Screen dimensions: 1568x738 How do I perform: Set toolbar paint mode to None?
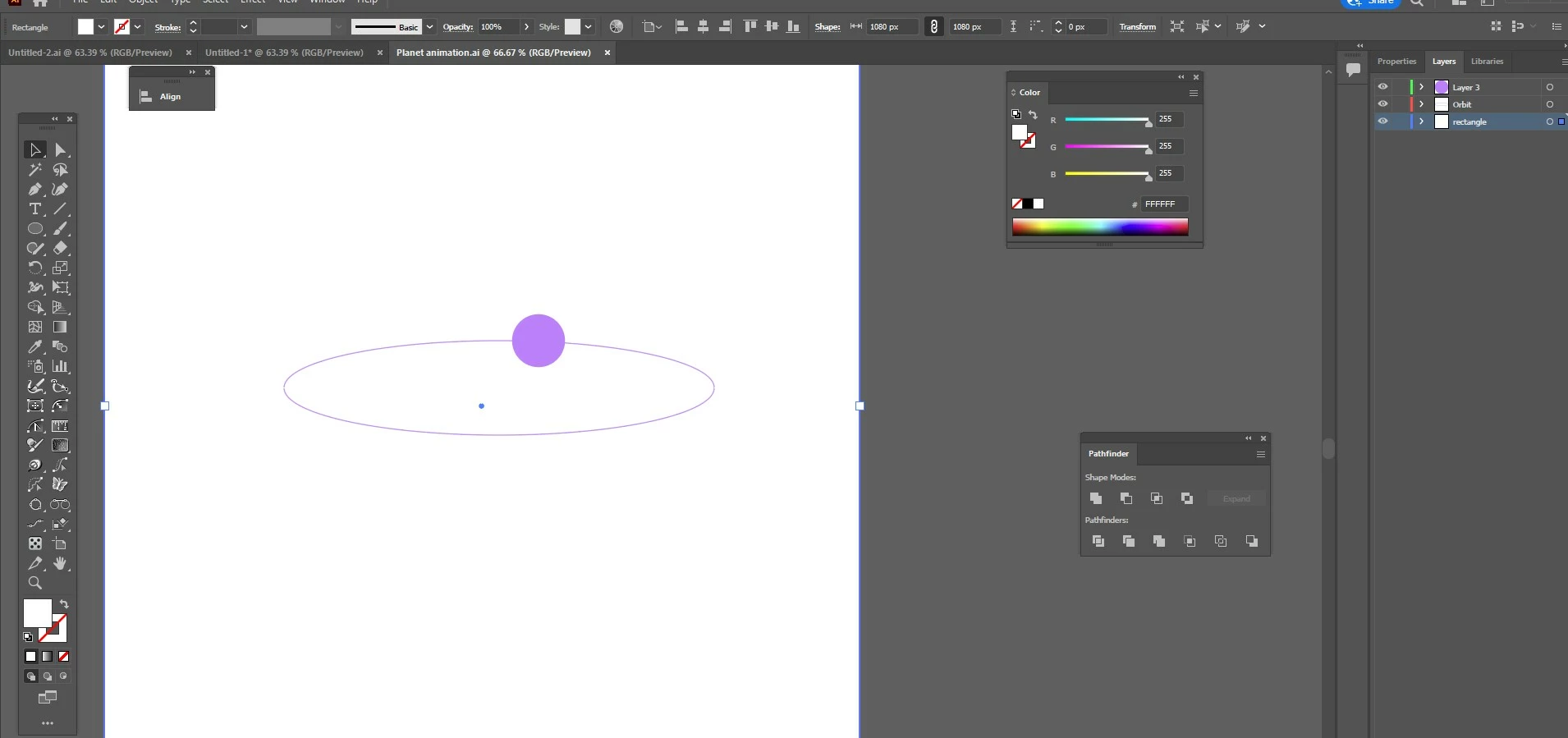click(63, 657)
